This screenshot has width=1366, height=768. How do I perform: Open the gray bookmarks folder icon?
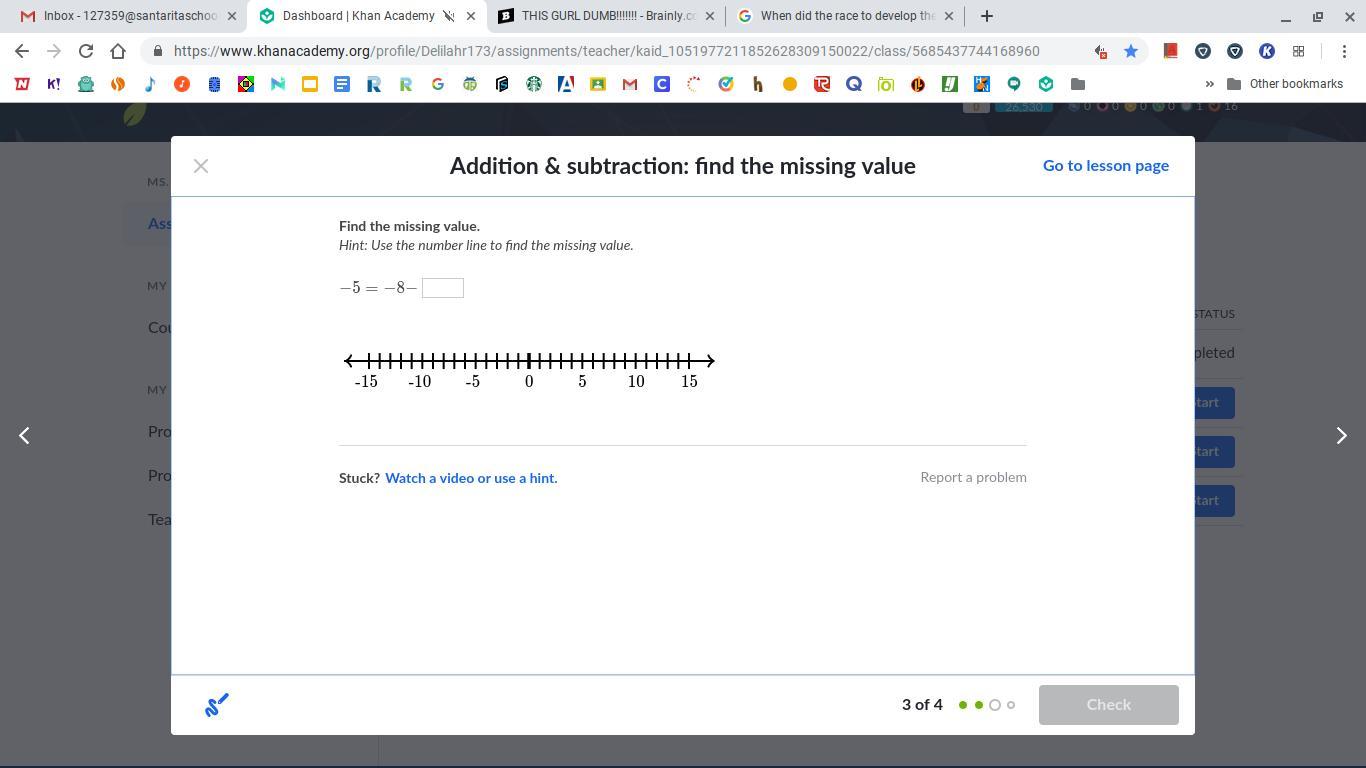point(1078,84)
